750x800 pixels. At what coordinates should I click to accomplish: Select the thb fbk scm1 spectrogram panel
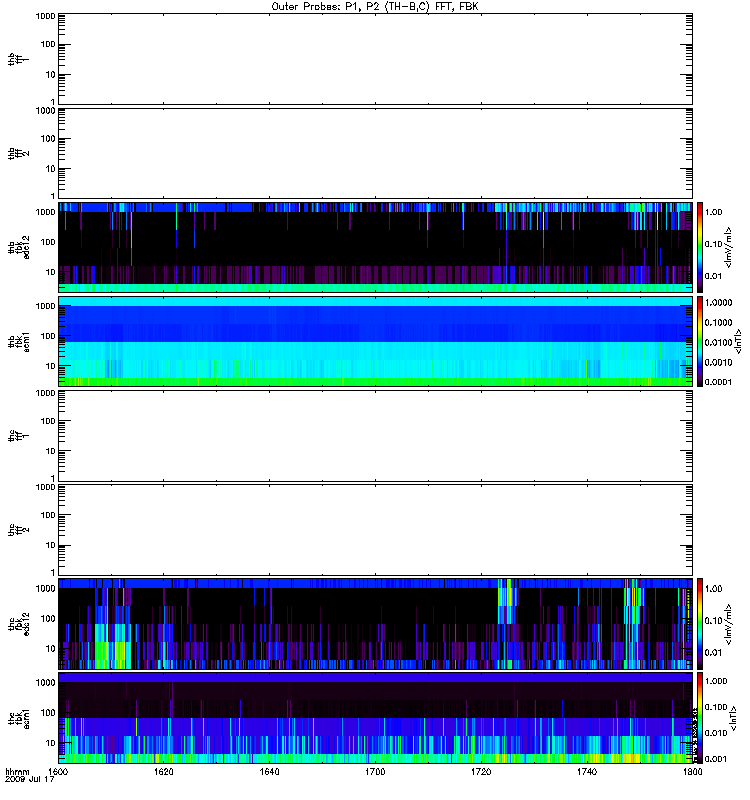(x=376, y=341)
